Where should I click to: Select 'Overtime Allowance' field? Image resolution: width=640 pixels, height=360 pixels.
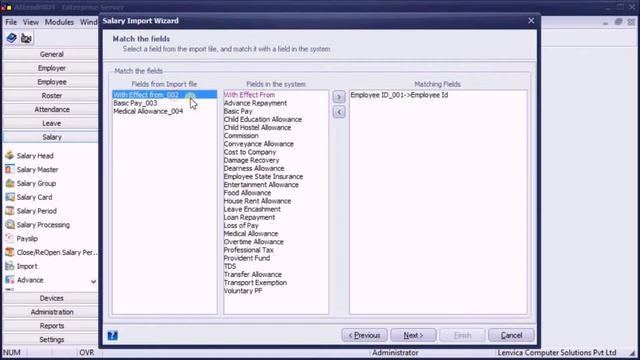tap(253, 242)
